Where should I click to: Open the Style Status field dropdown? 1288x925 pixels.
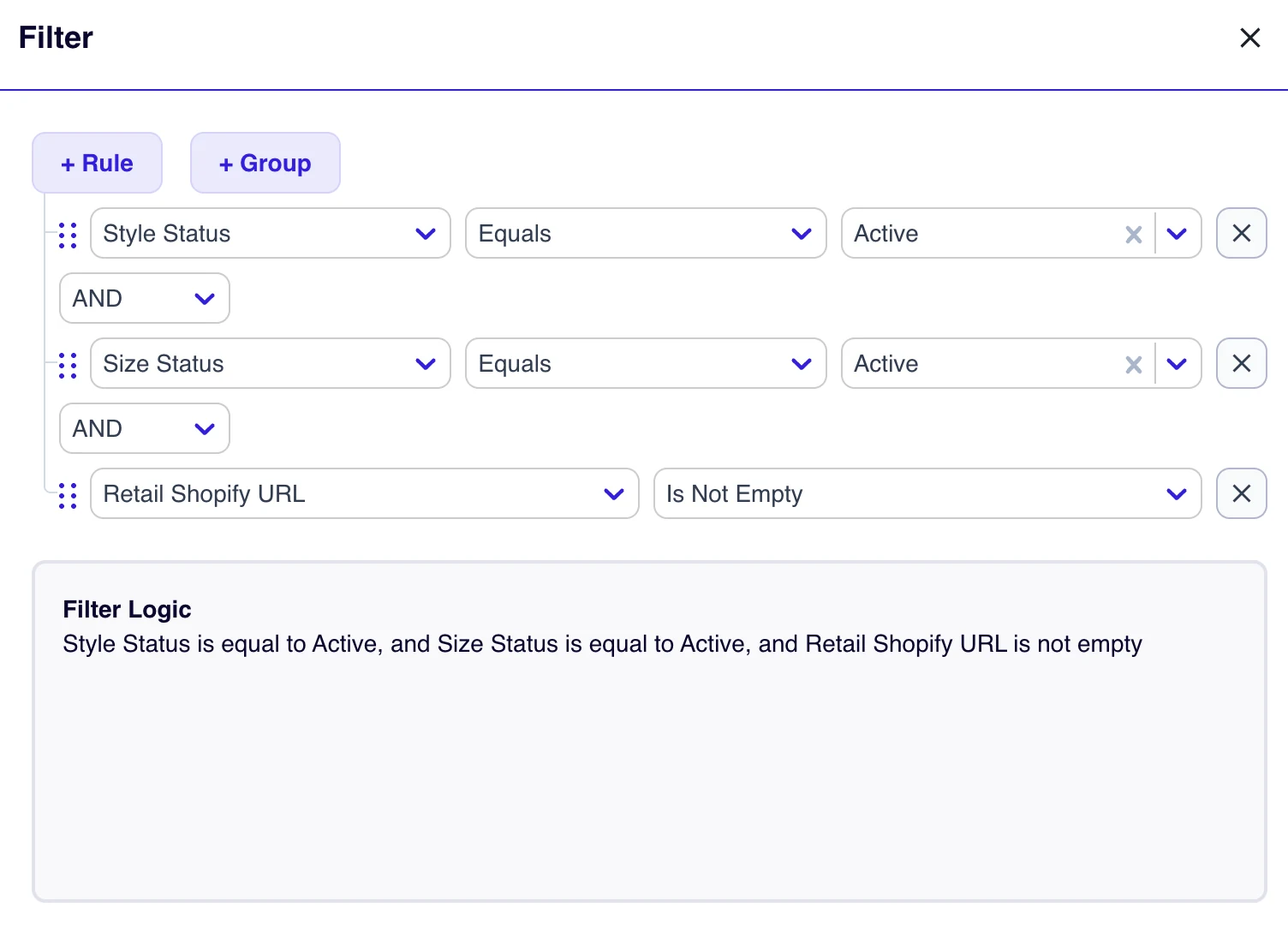pos(271,233)
